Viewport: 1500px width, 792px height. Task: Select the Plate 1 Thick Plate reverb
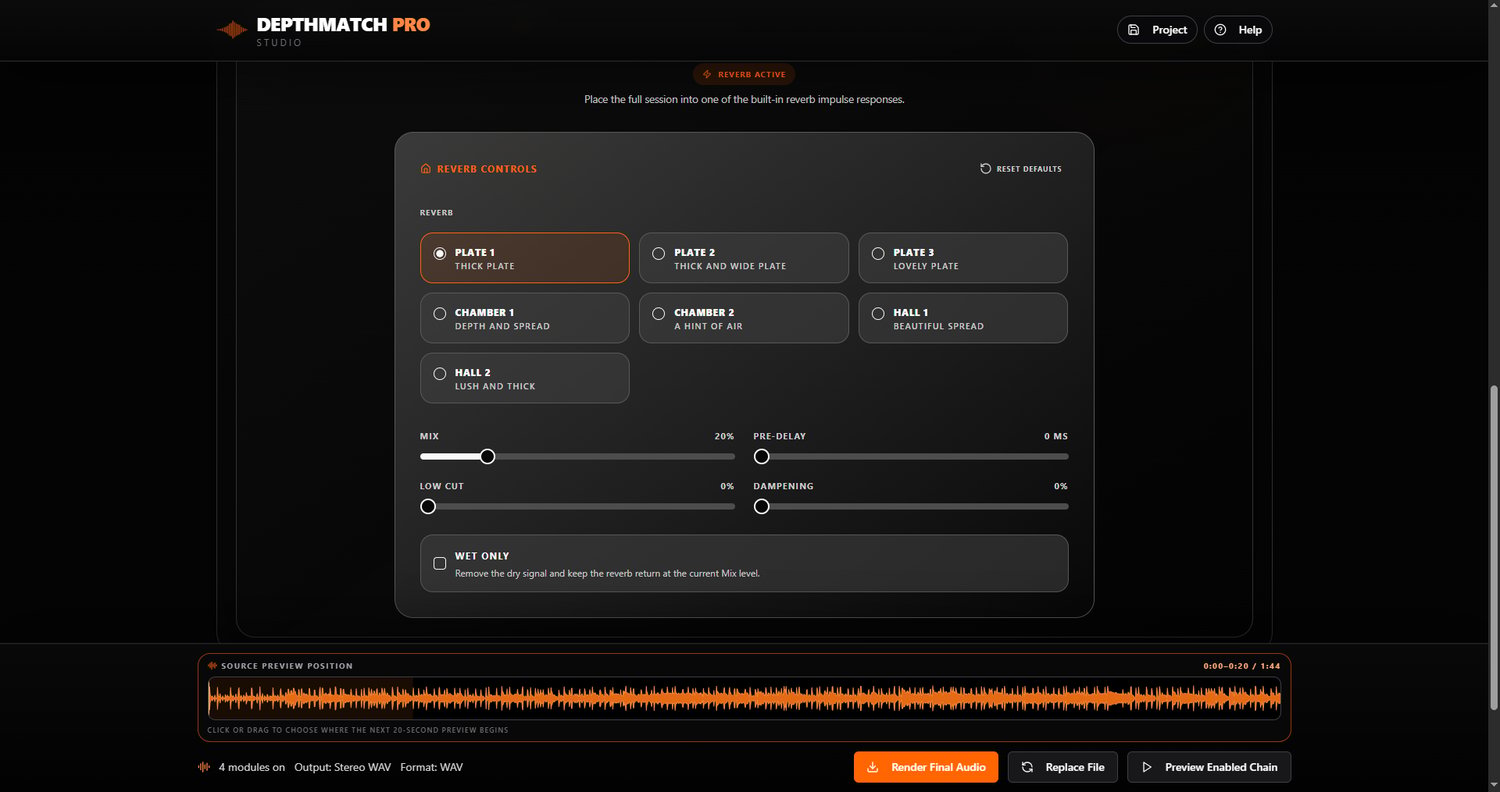click(x=525, y=258)
